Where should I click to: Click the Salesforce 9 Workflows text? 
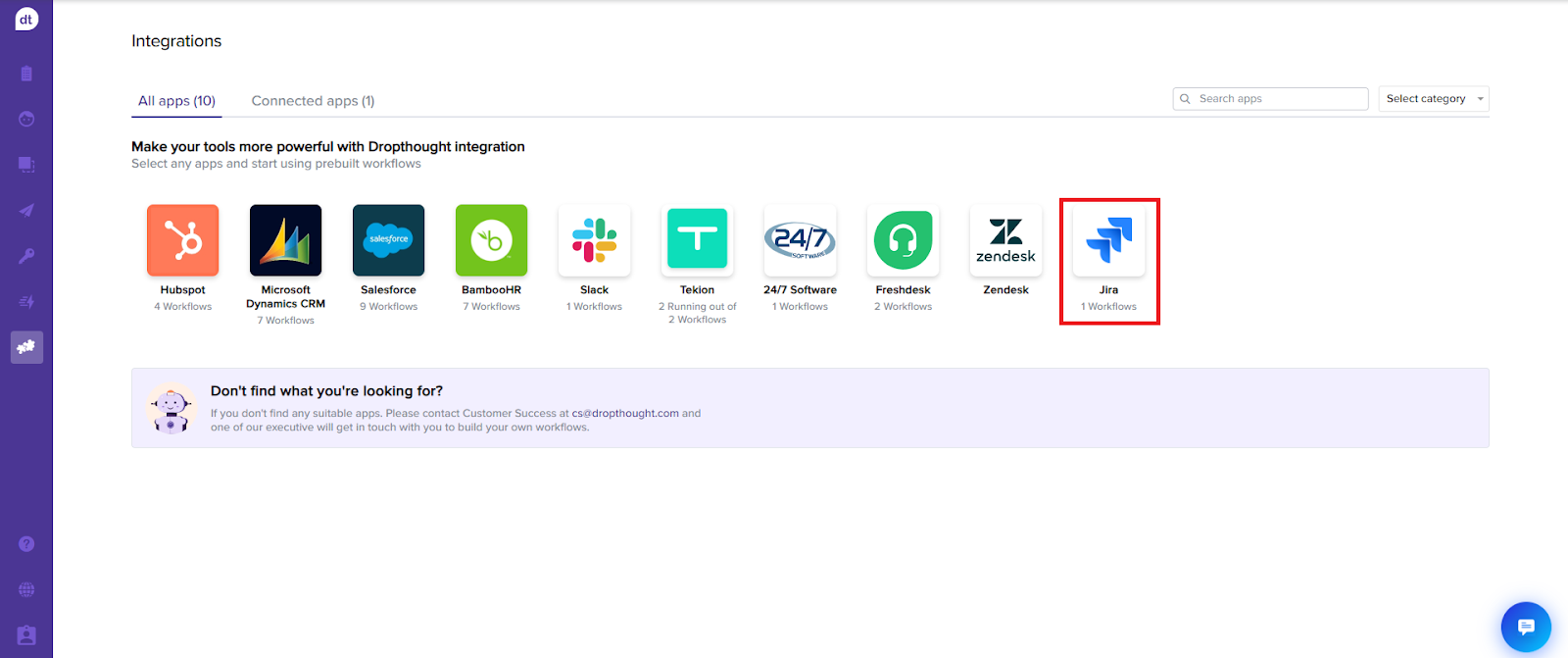click(389, 307)
